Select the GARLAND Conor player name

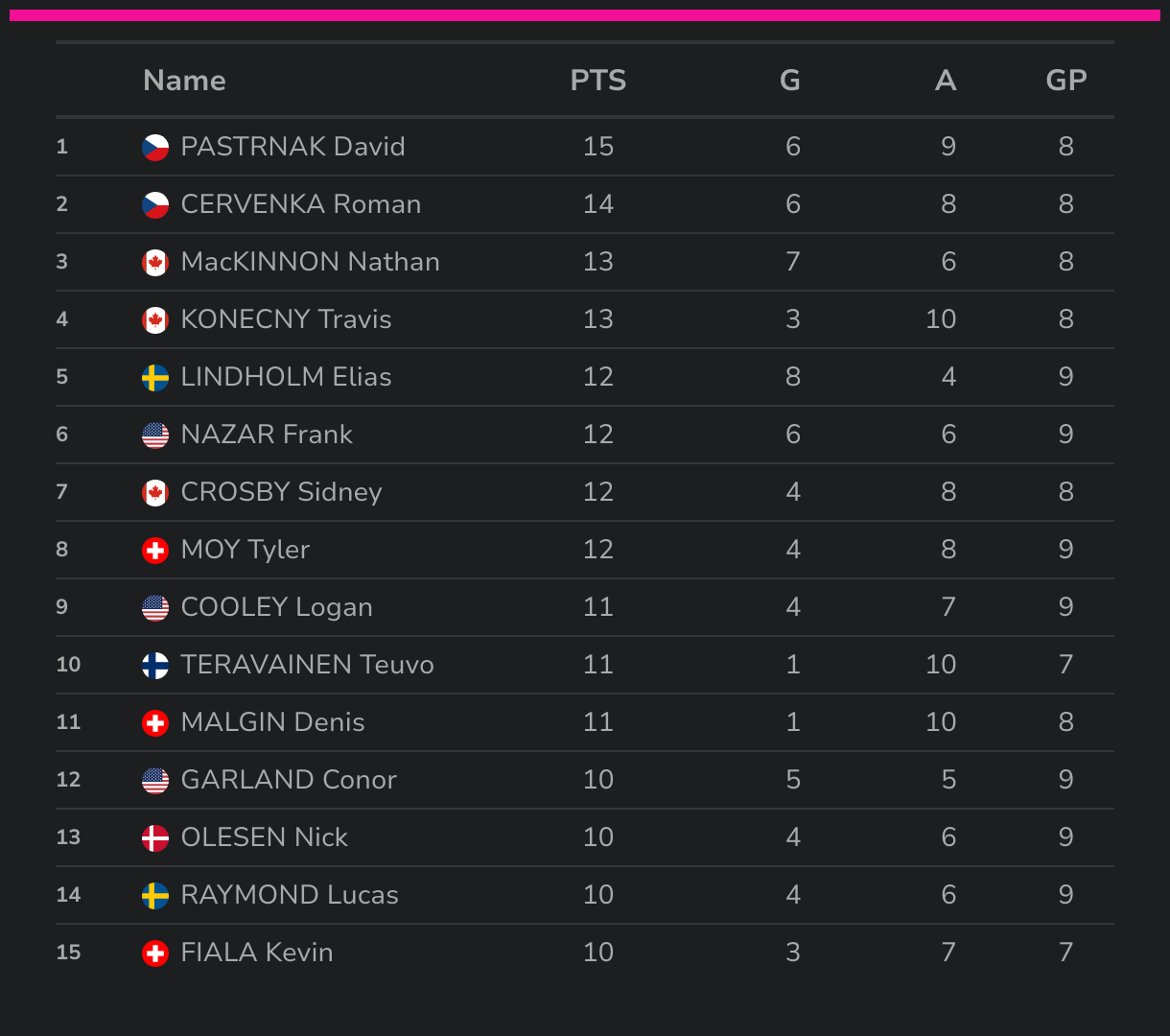(x=289, y=780)
